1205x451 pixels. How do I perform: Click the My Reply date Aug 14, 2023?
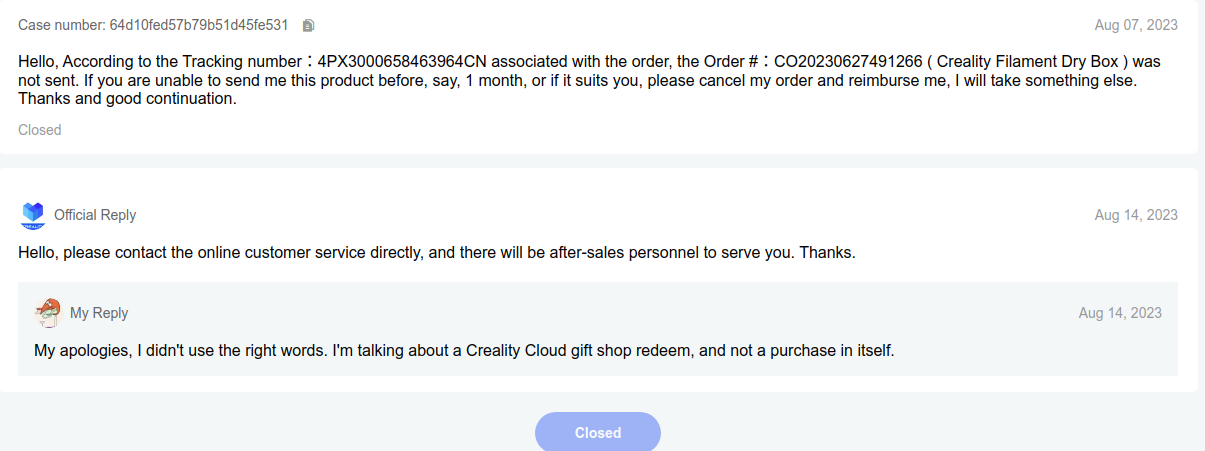(1120, 313)
